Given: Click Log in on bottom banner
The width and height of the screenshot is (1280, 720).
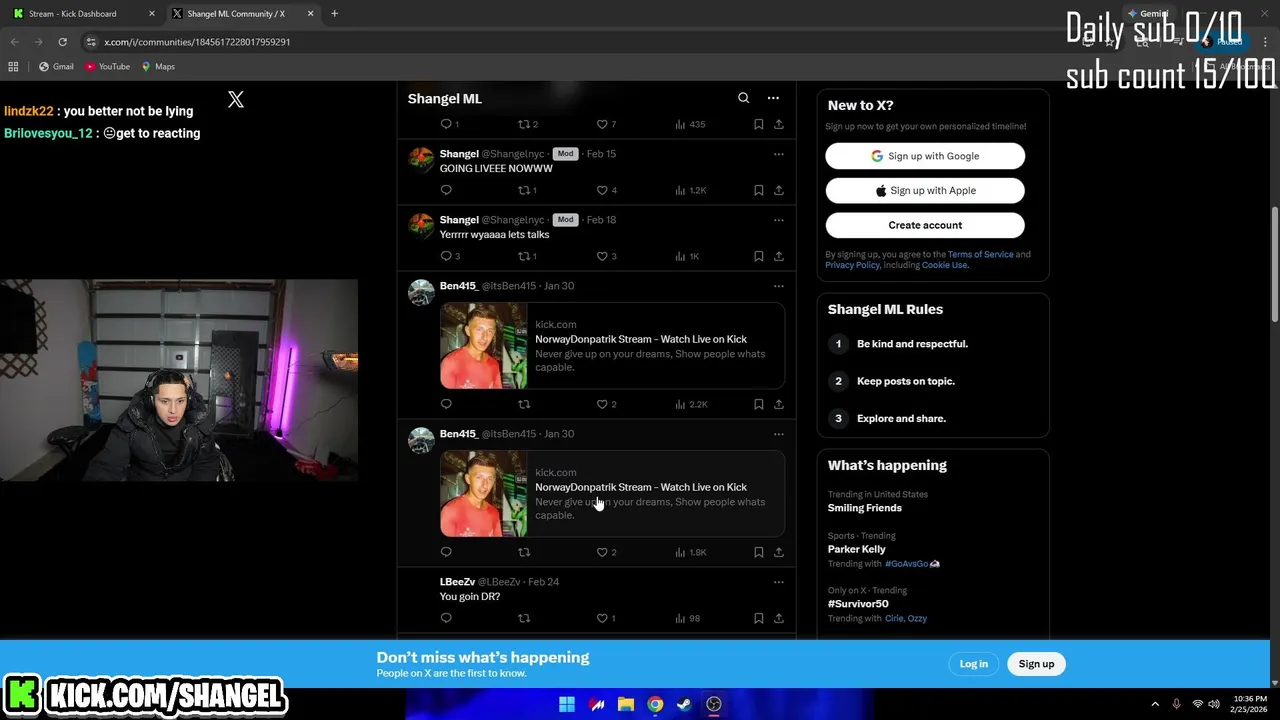Looking at the screenshot, I should [x=973, y=664].
